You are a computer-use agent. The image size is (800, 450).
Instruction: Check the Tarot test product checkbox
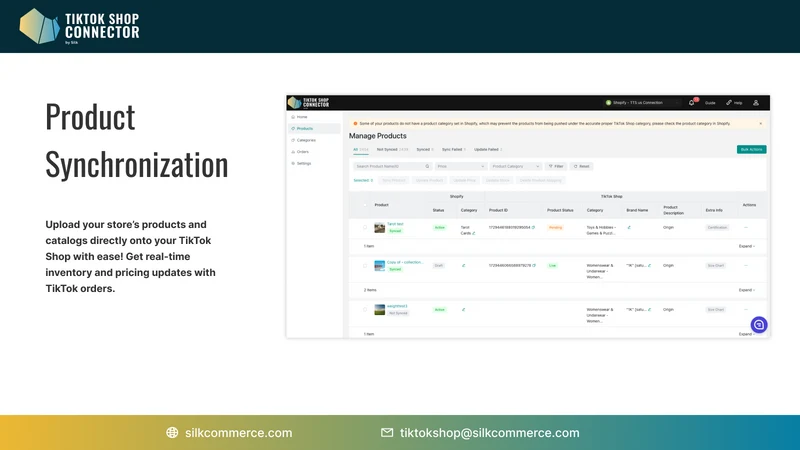pos(365,228)
